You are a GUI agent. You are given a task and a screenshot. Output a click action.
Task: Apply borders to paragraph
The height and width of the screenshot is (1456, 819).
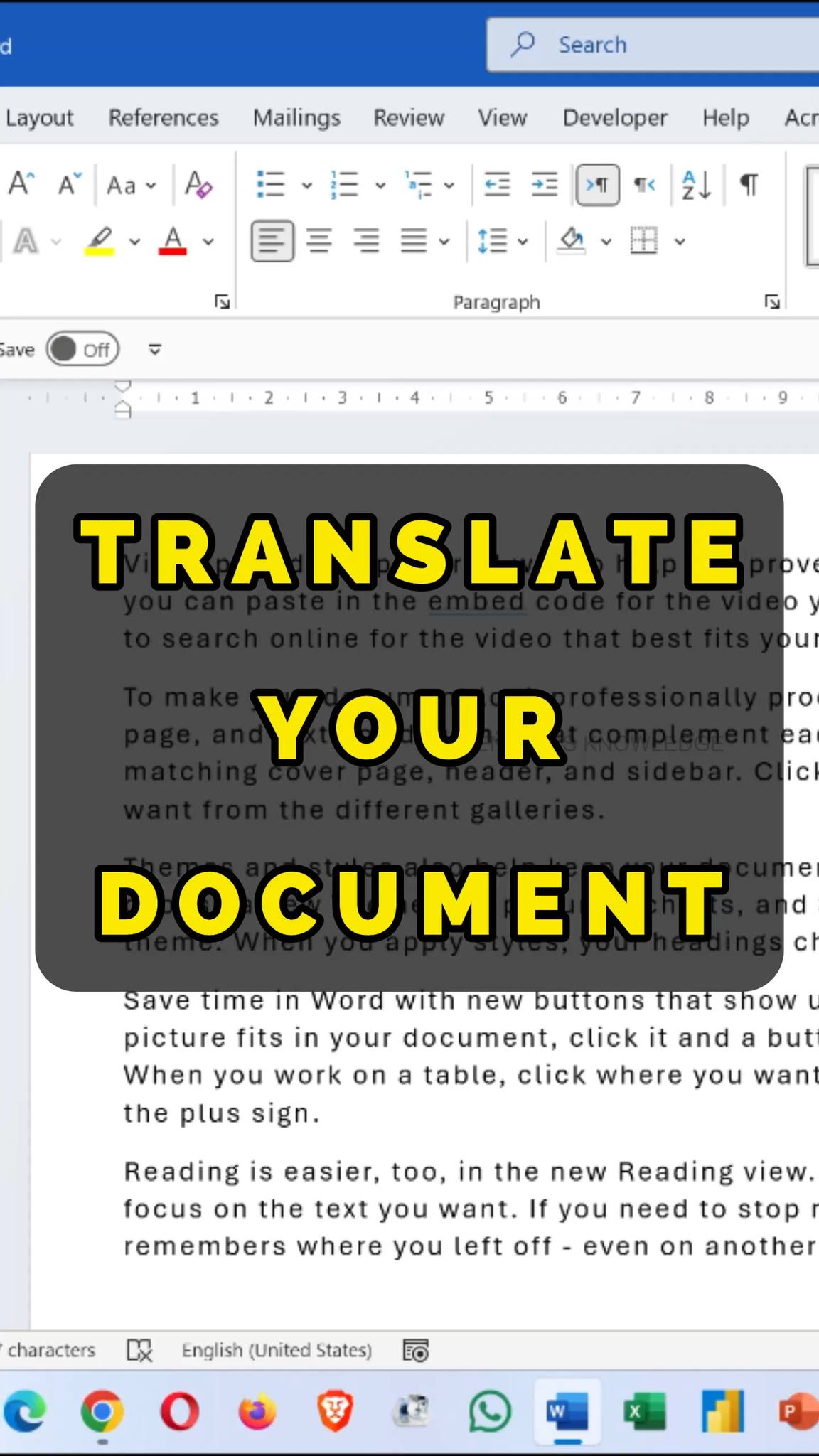[644, 241]
